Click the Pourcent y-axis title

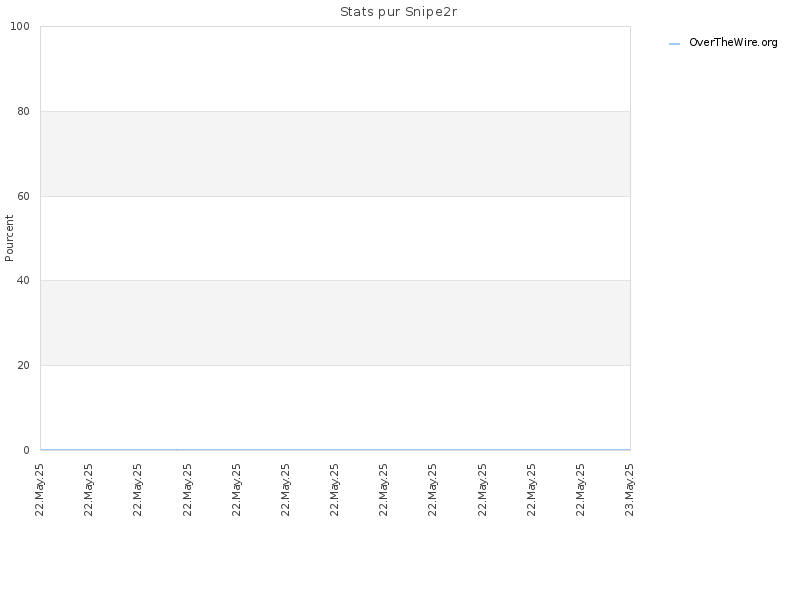(9, 238)
